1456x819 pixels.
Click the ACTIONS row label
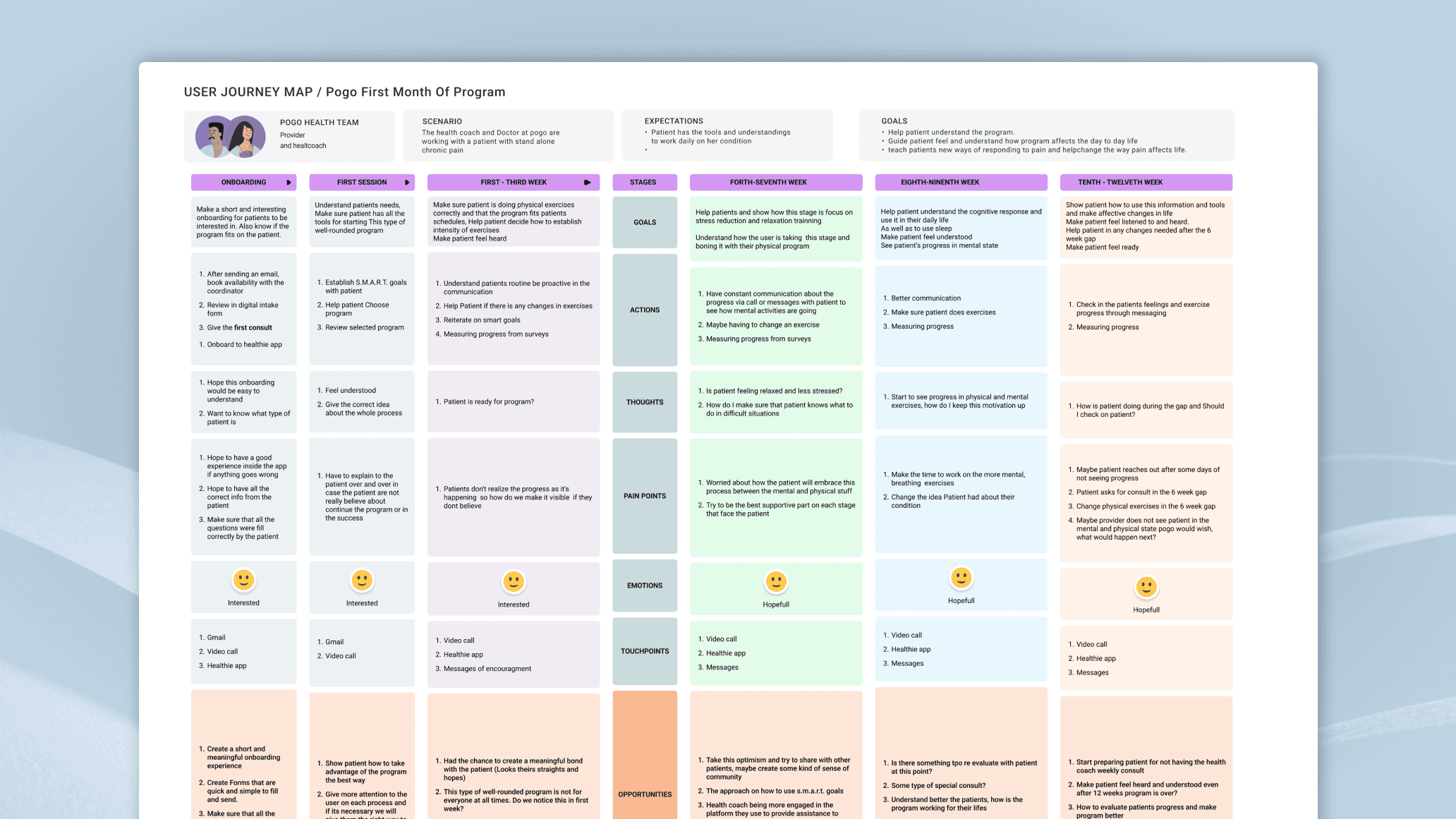(644, 310)
